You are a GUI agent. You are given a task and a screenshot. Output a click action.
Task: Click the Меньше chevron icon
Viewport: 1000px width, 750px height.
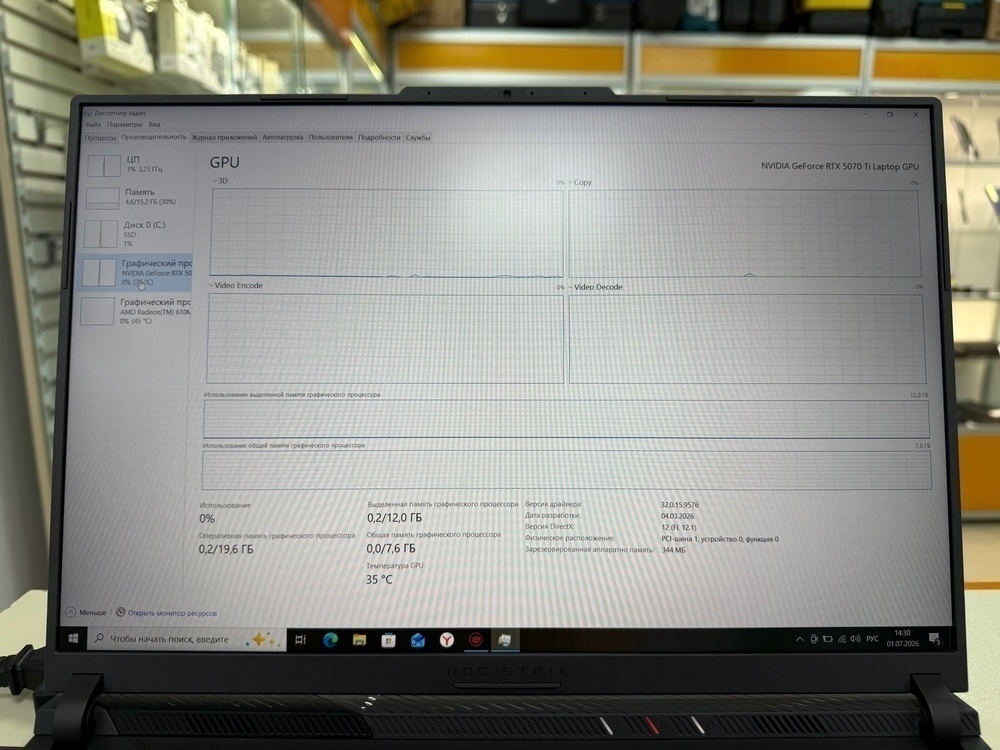click(x=71, y=612)
